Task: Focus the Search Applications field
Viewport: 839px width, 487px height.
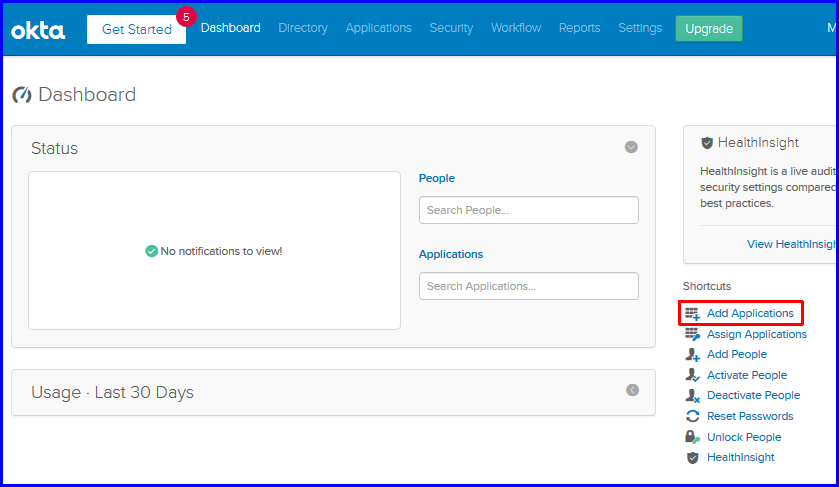Action: coord(529,286)
